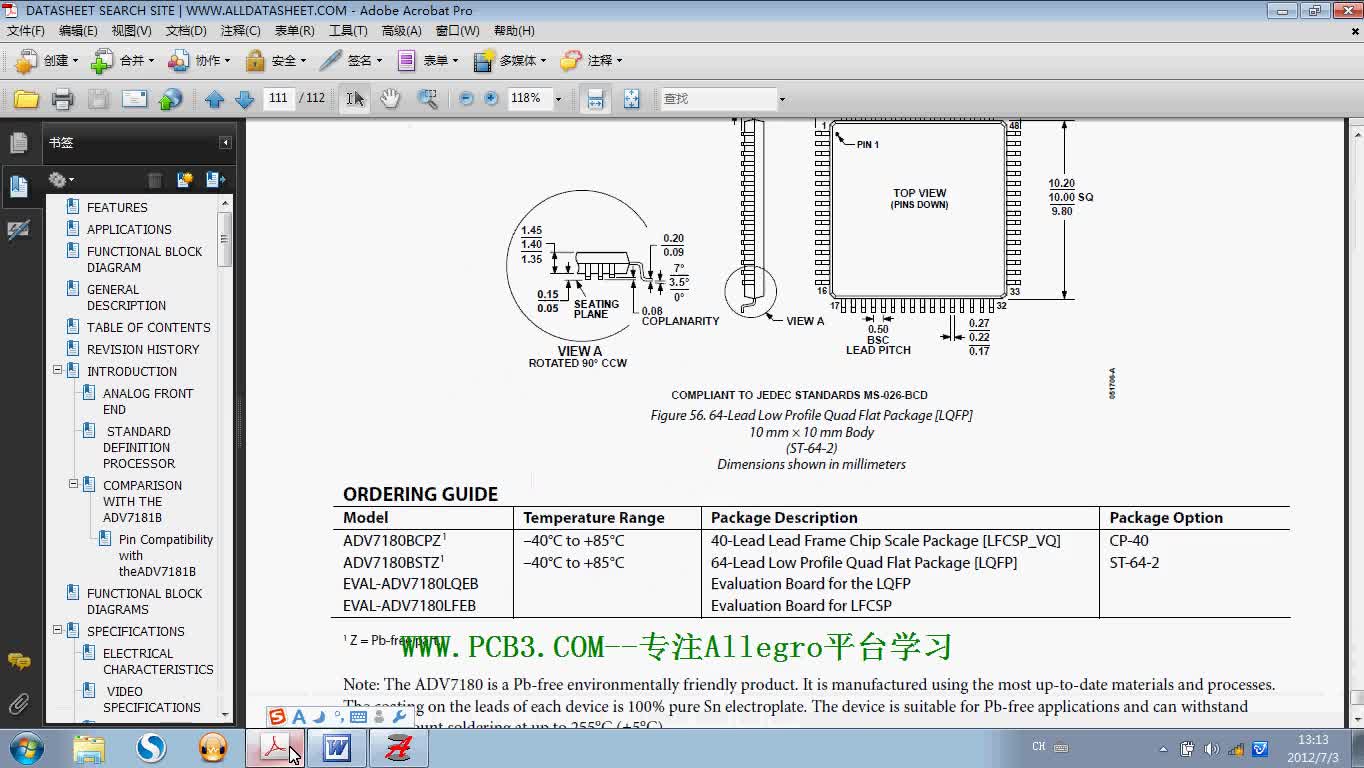Choose the Hand pan tool
1364x768 pixels.
tap(390, 99)
